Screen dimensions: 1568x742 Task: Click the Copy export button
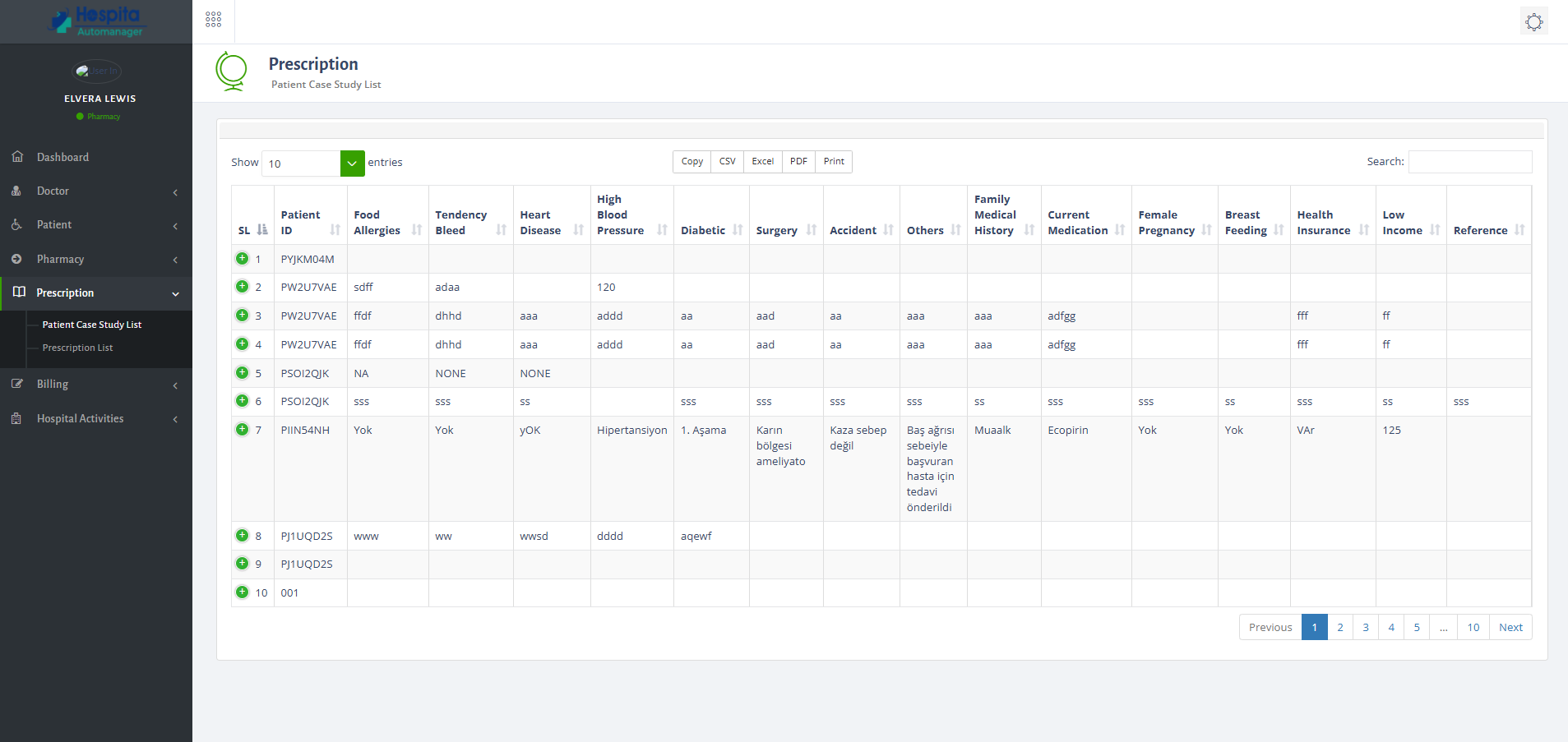pos(691,161)
